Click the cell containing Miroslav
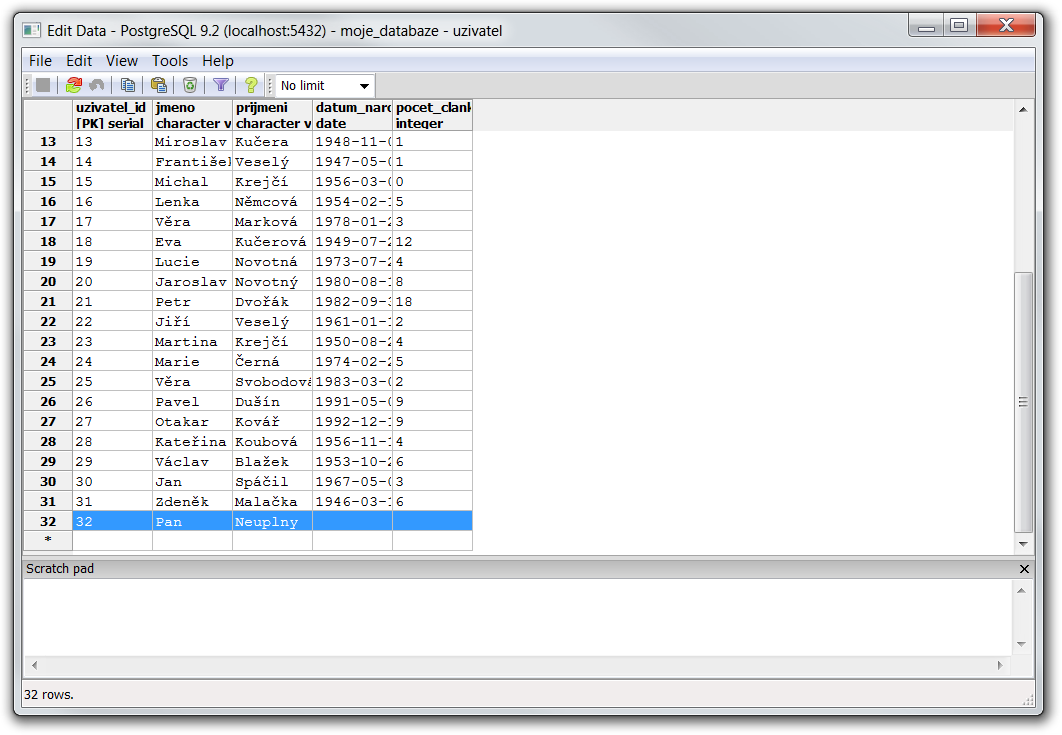Image resolution: width=1062 pixels, height=735 pixels. [192, 141]
